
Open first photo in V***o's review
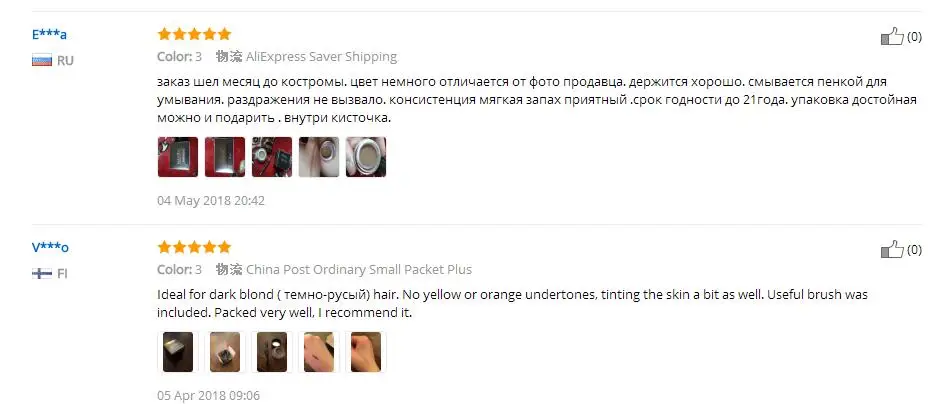point(177,352)
